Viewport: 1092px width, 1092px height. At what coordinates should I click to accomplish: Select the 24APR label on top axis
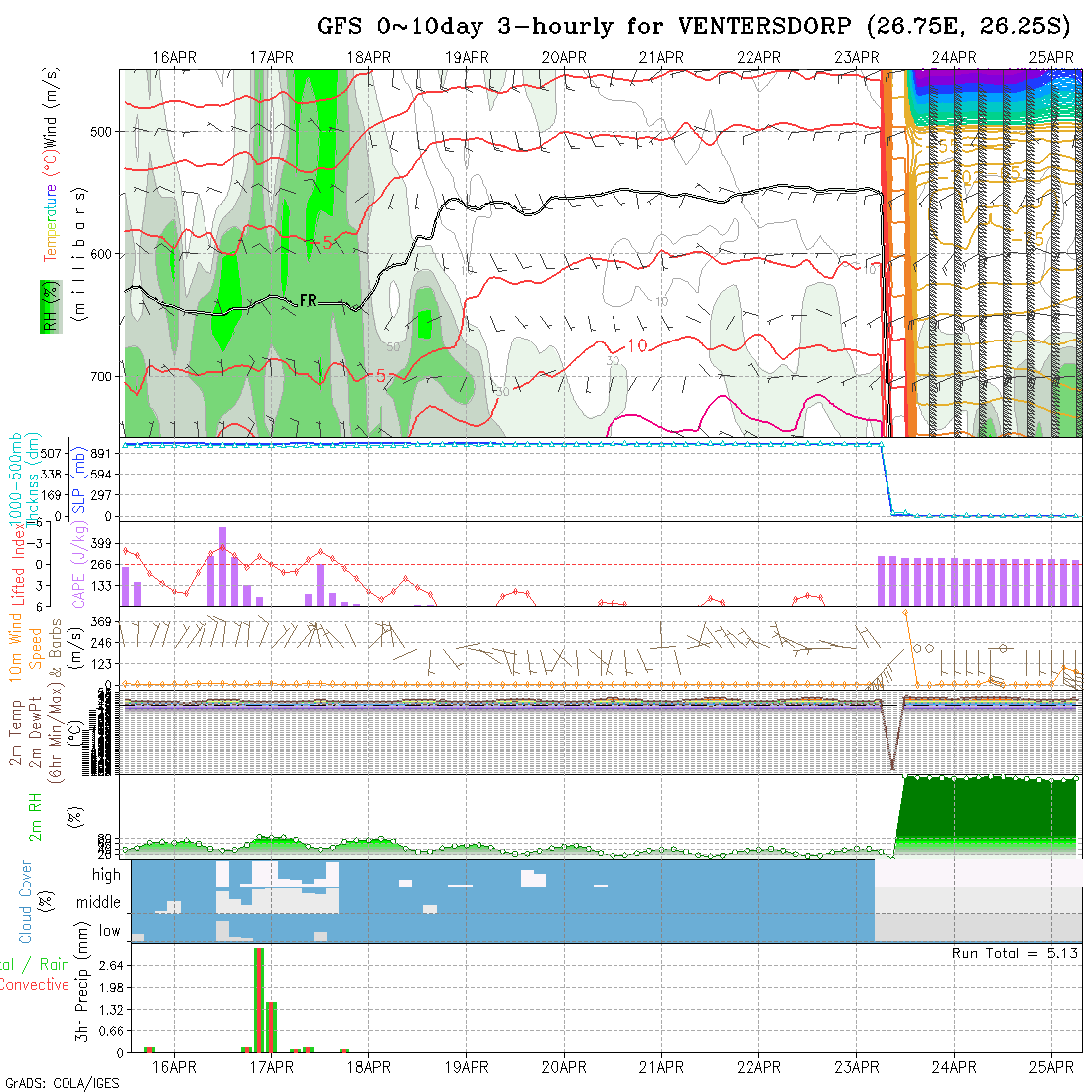click(x=954, y=58)
